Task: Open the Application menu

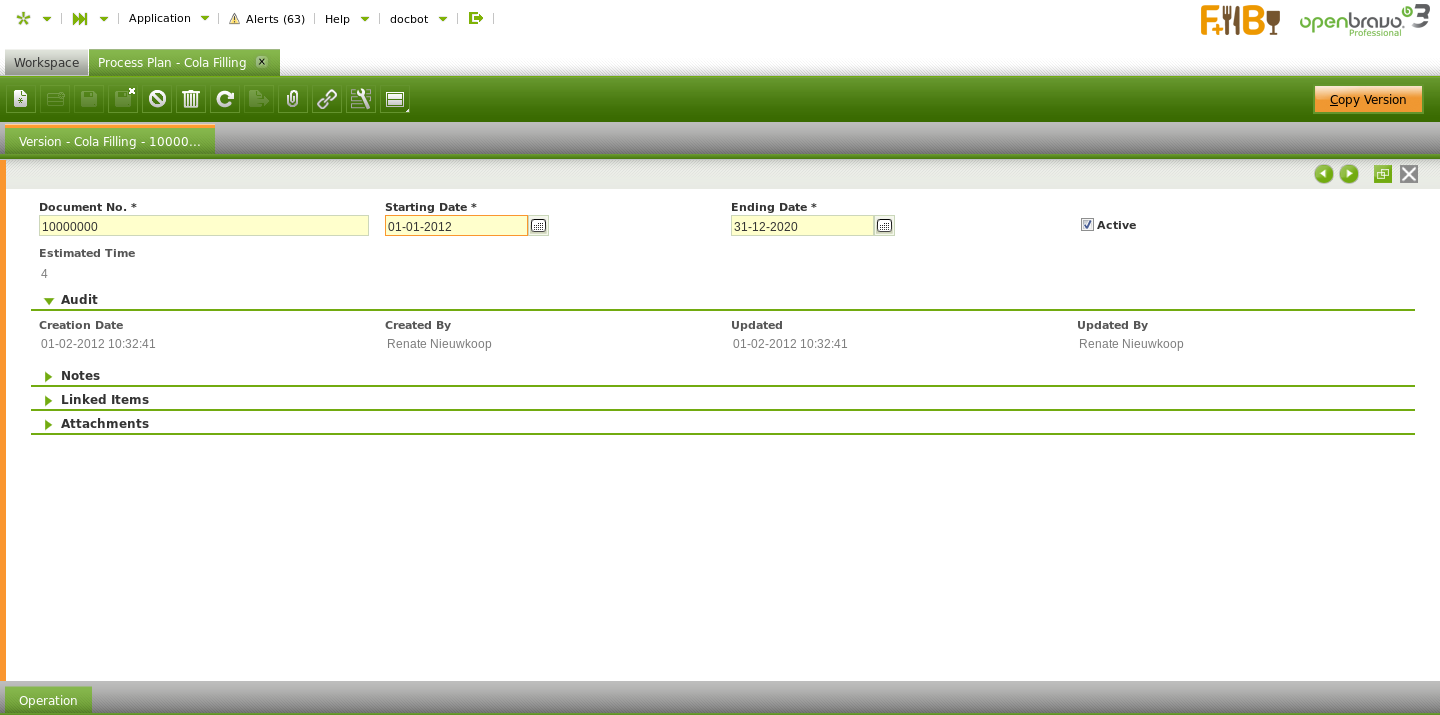Action: tap(168, 18)
